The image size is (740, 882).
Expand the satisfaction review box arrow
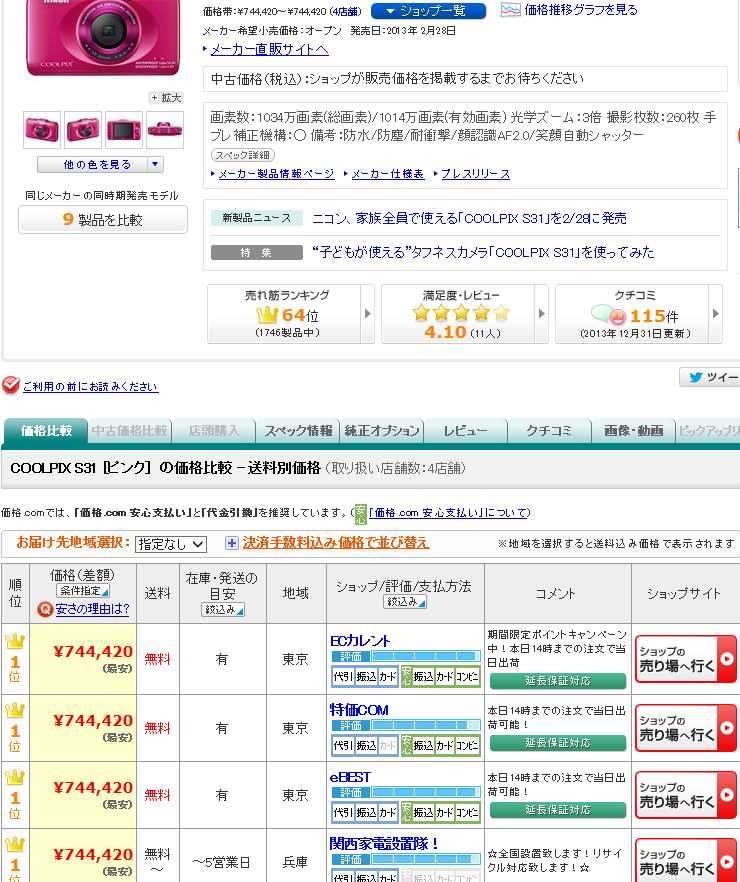(x=542, y=314)
